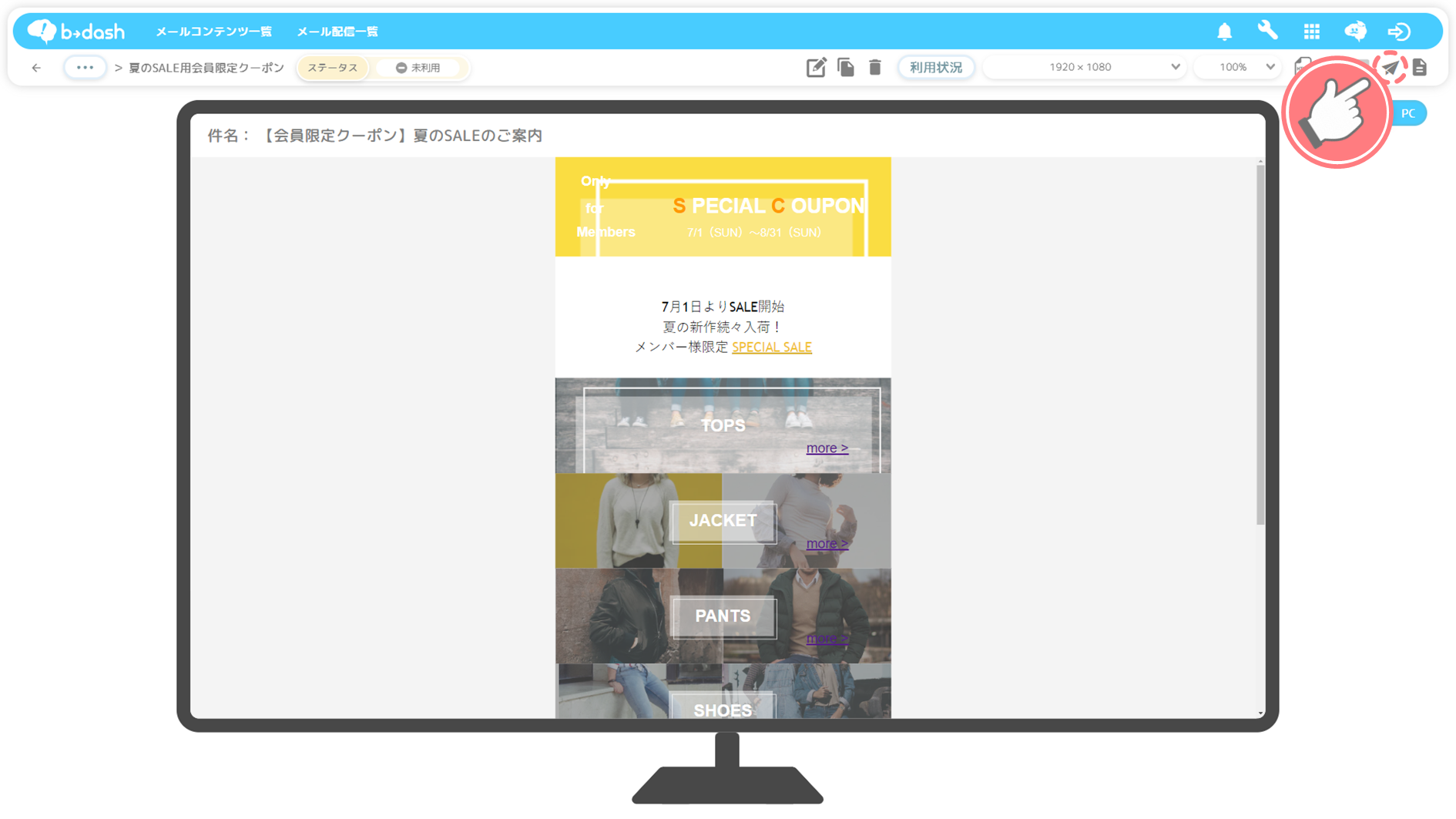Click the 夏の新作続々入荷！ text
Screen dimensions: 1456x819
723,327
